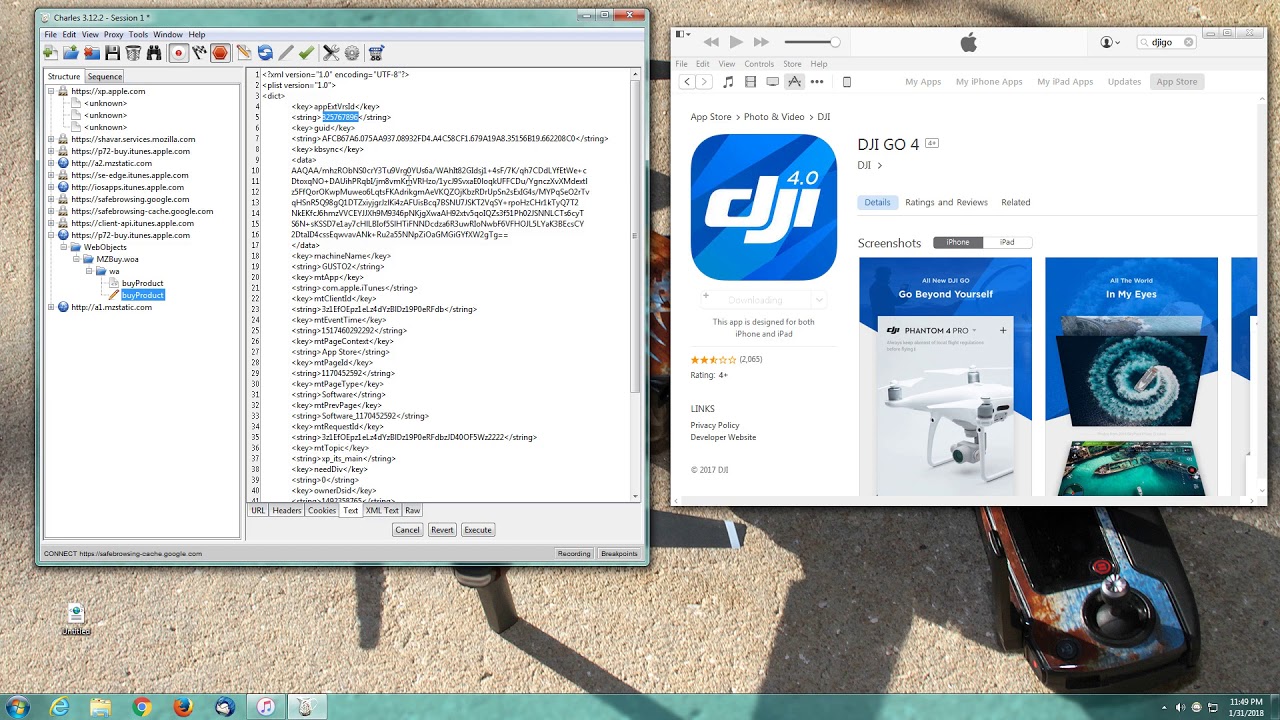Collapse MZBuy.woa folder node
Screen dimensions: 1280x720
(x=75, y=259)
